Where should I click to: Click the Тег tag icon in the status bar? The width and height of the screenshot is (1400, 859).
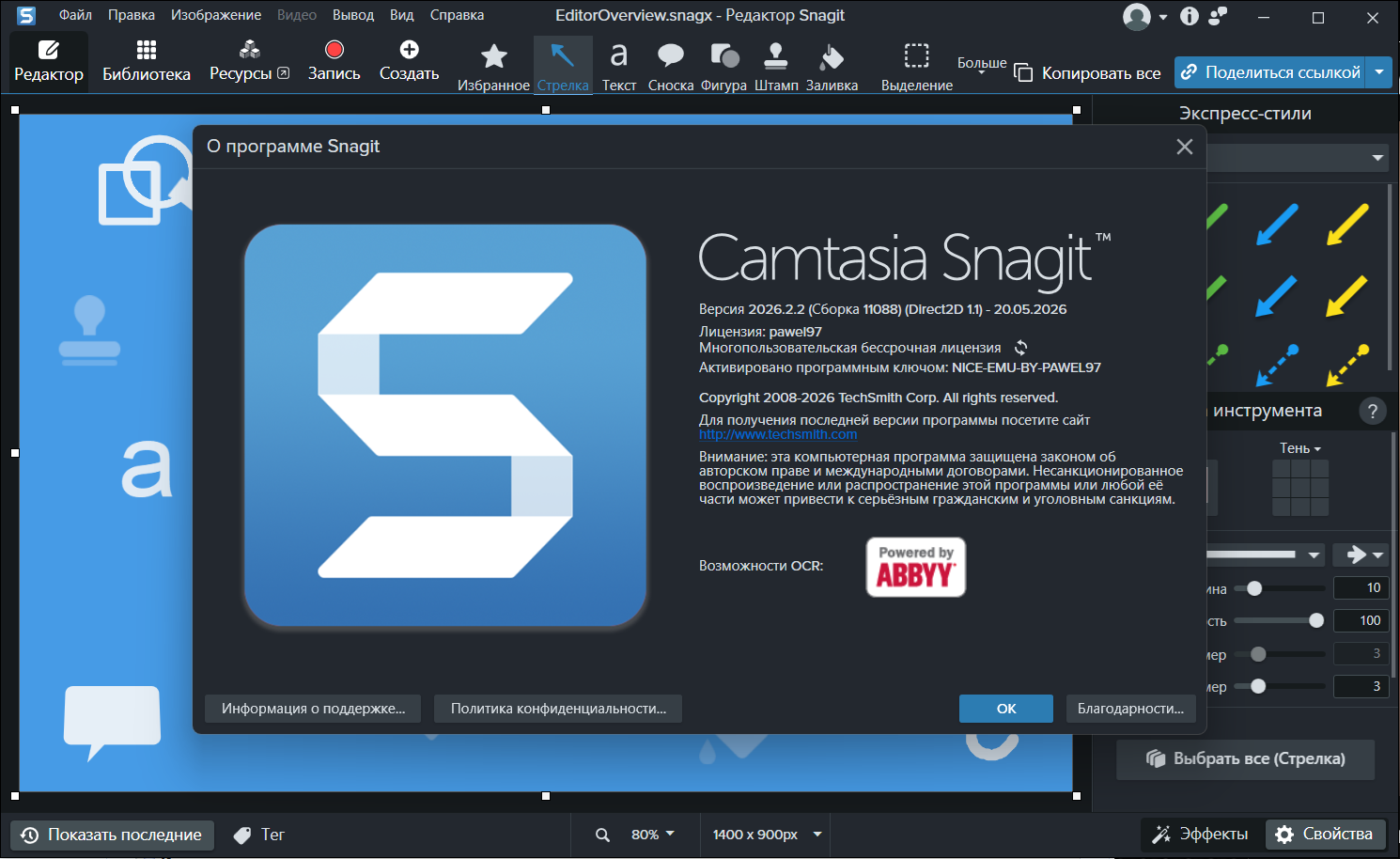[242, 835]
